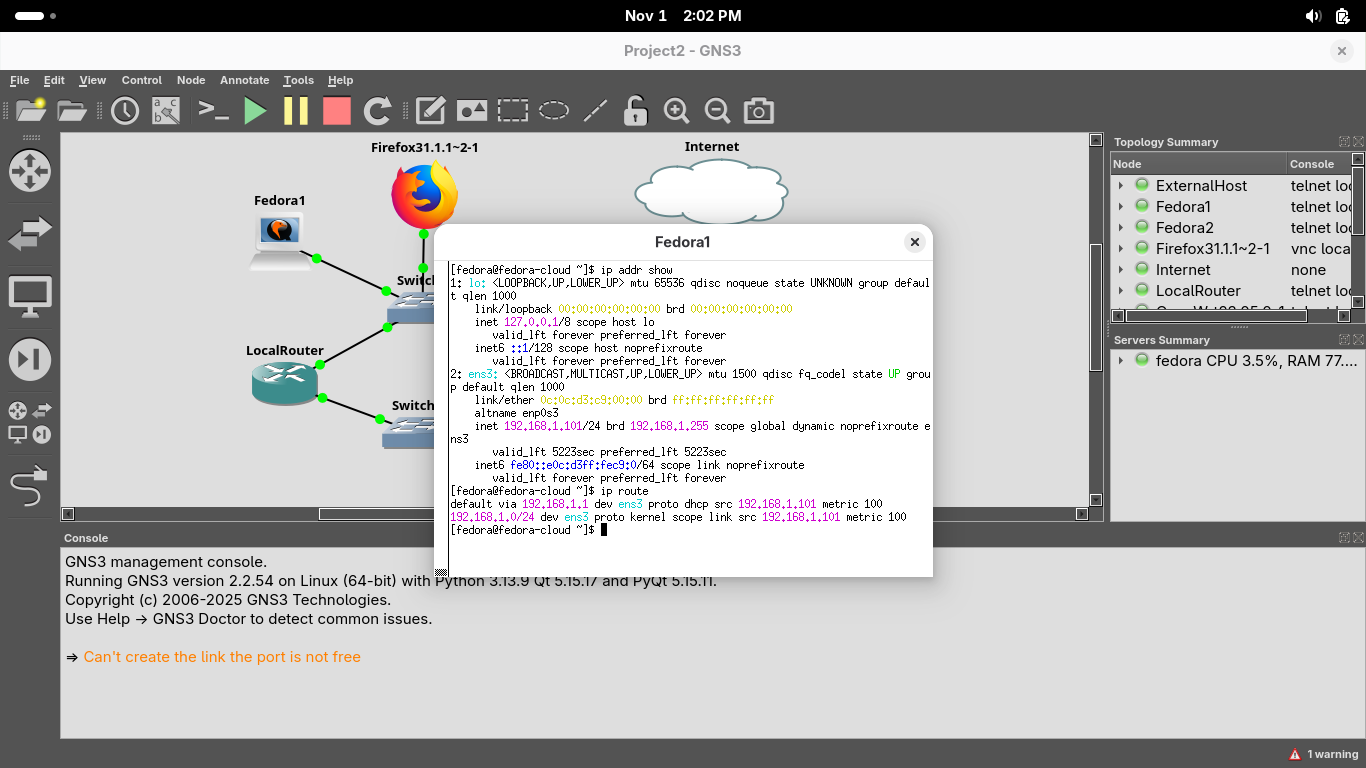
Task: Browse end devices with the monitor icon
Action: pyautogui.click(x=29, y=297)
